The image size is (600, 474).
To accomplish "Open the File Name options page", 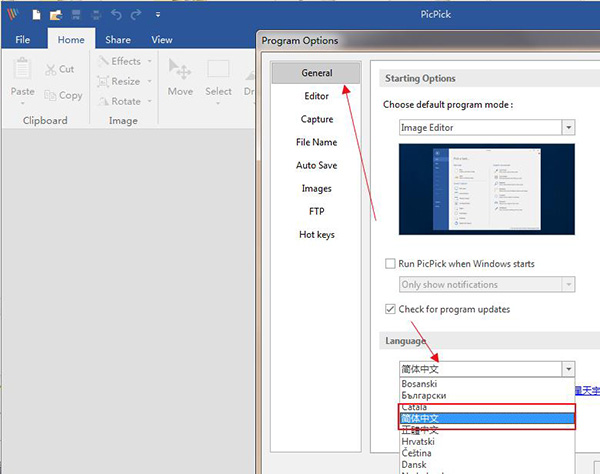I will click(316, 142).
